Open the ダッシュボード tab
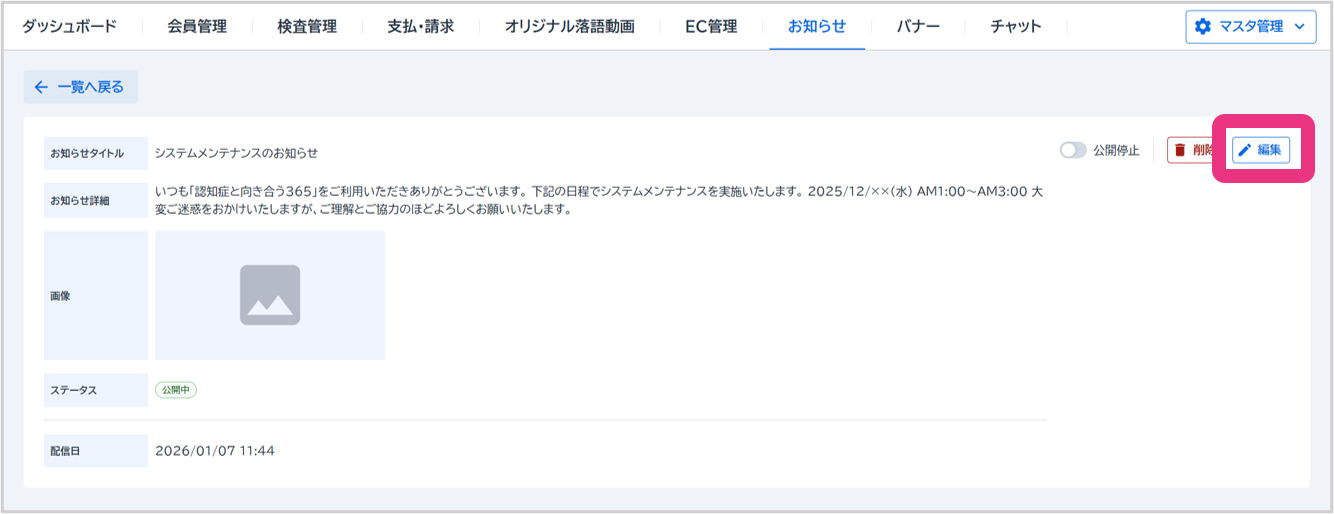The image size is (1334, 514). pyautogui.click(x=69, y=27)
